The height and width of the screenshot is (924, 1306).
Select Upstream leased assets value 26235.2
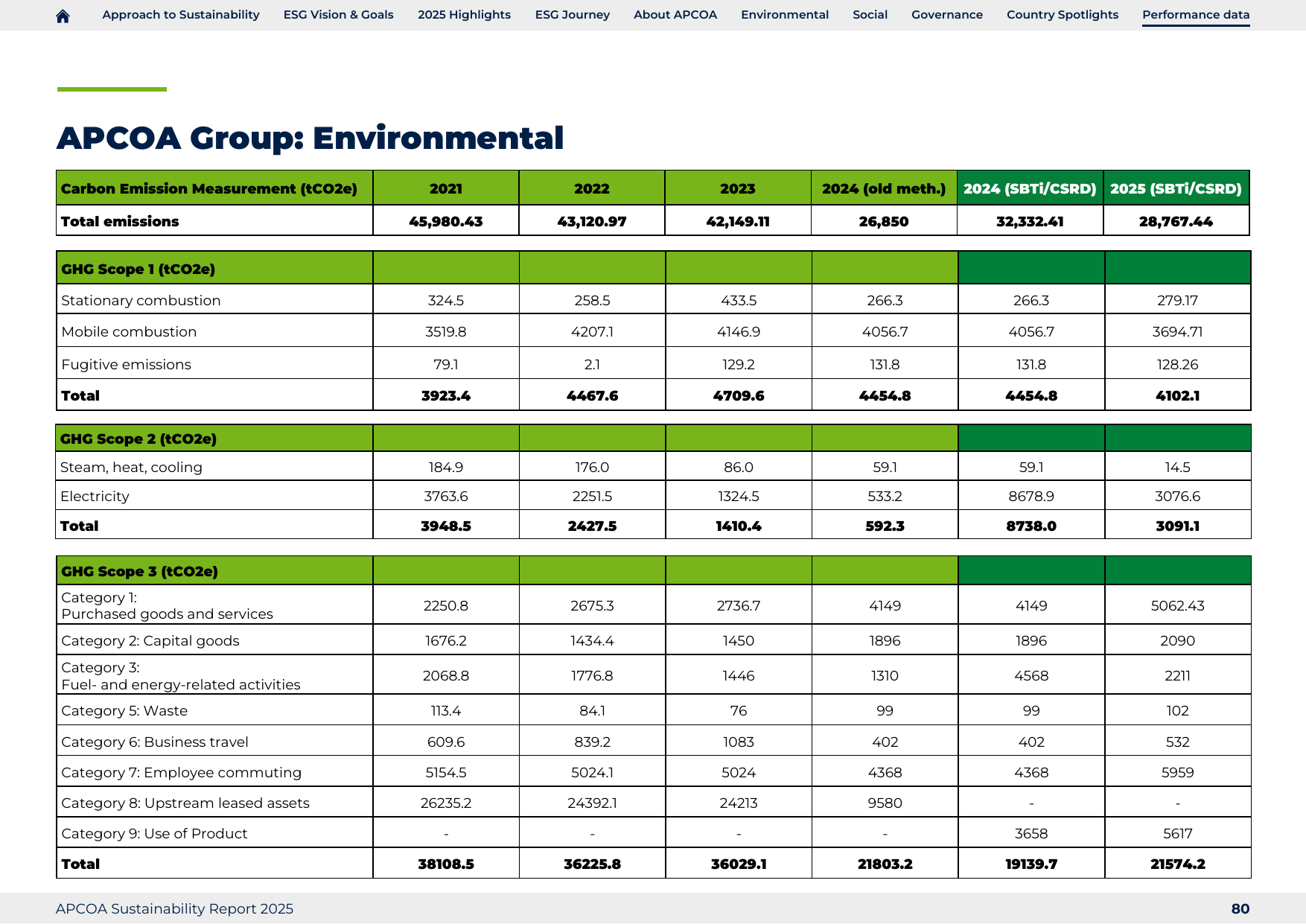[x=445, y=803]
